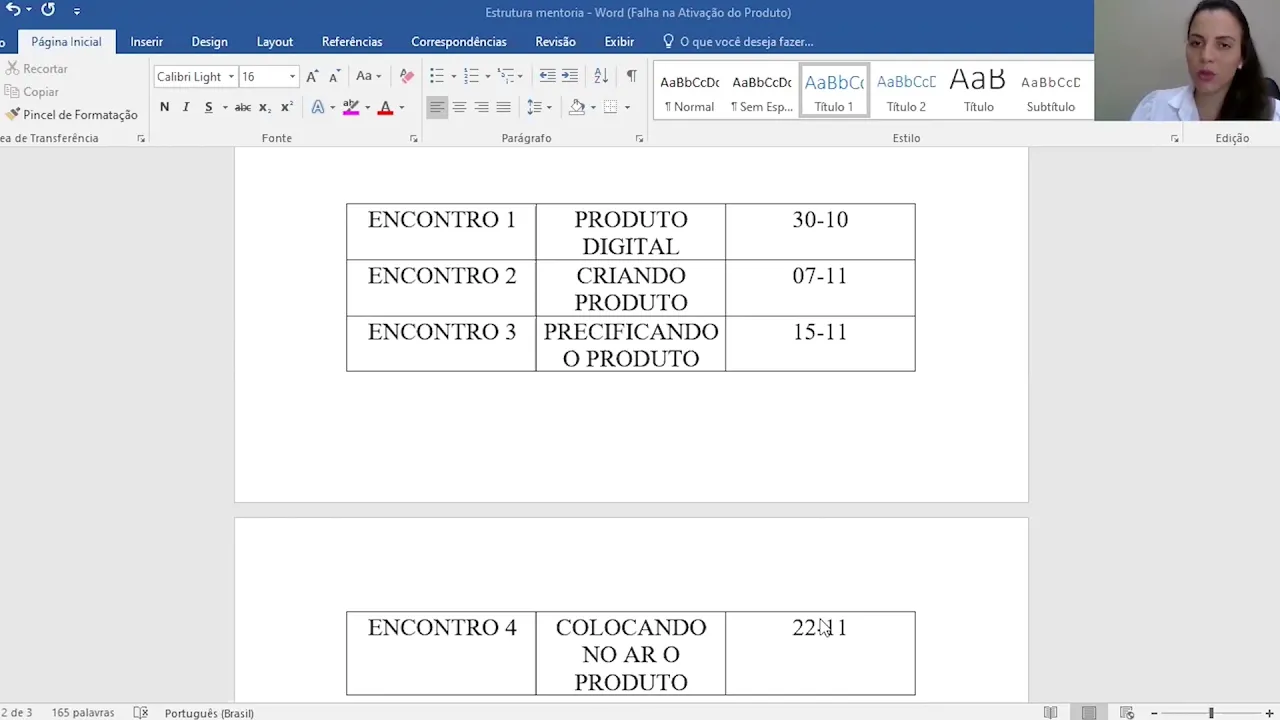Click the 165 palavras word count
Viewport: 1280px width, 720px height.
(x=83, y=713)
